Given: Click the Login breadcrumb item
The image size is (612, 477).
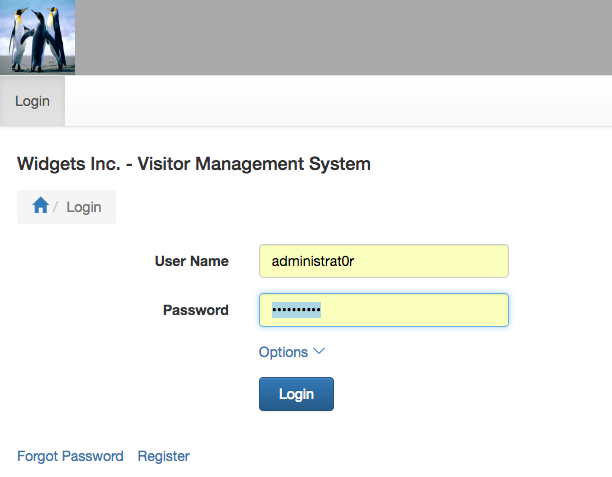Looking at the screenshot, I should [84, 207].
